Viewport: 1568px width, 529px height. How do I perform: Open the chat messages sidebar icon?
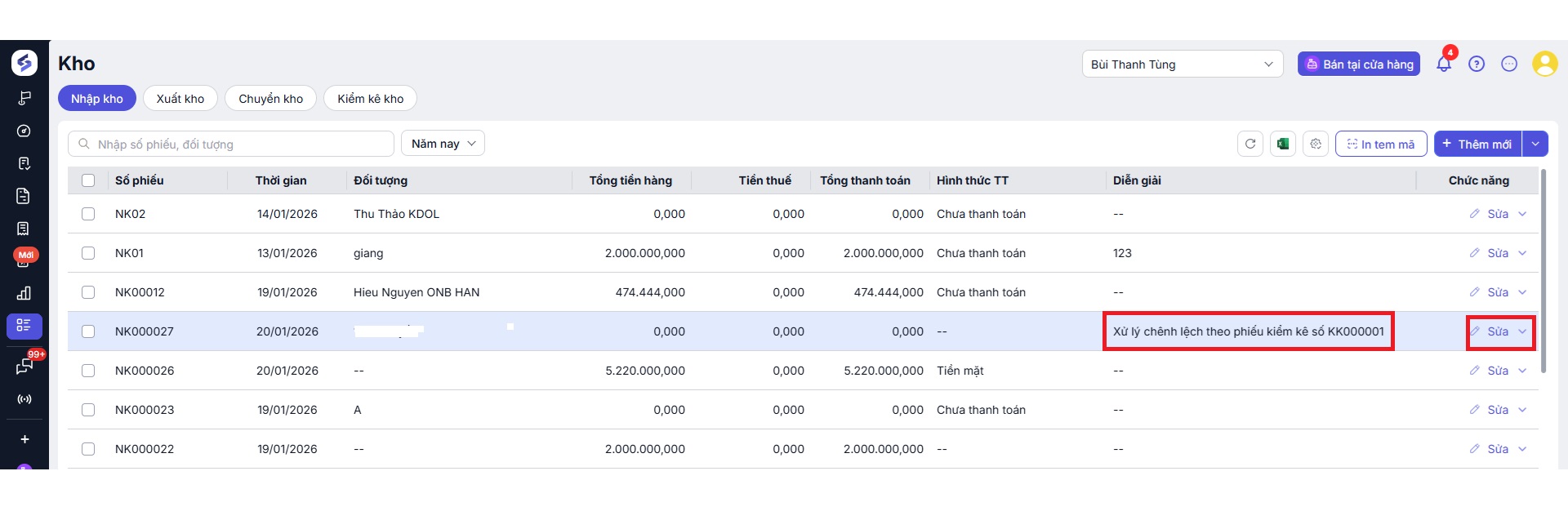click(24, 367)
